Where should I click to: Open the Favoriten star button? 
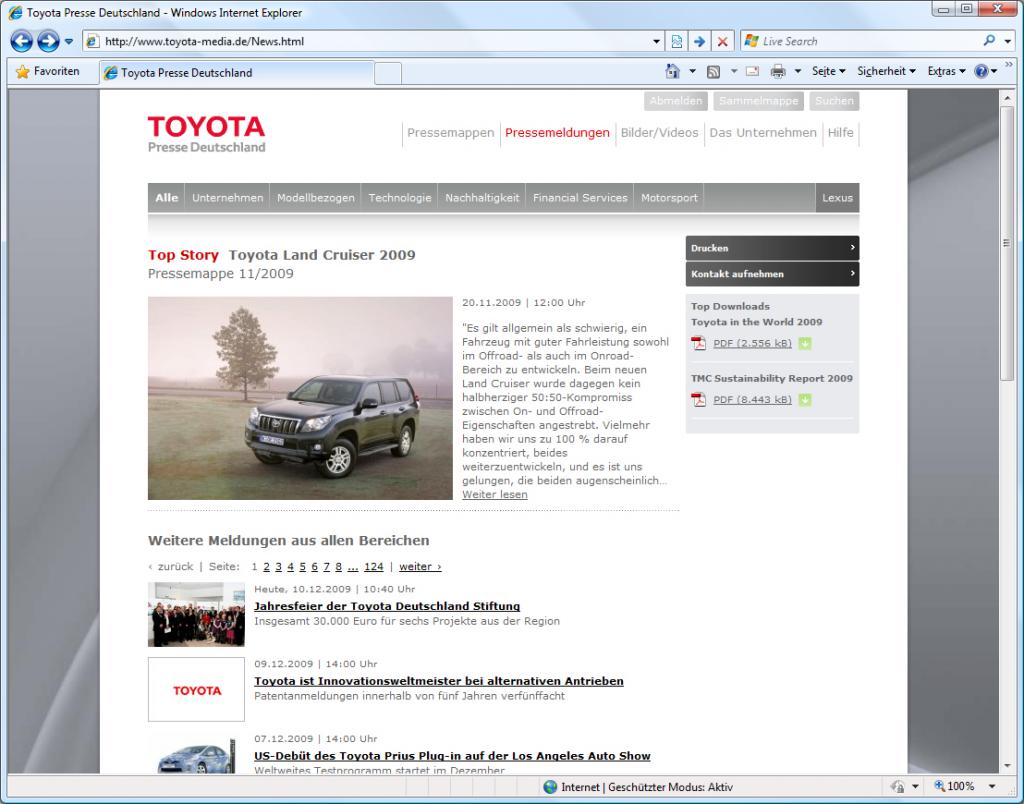pos(48,71)
